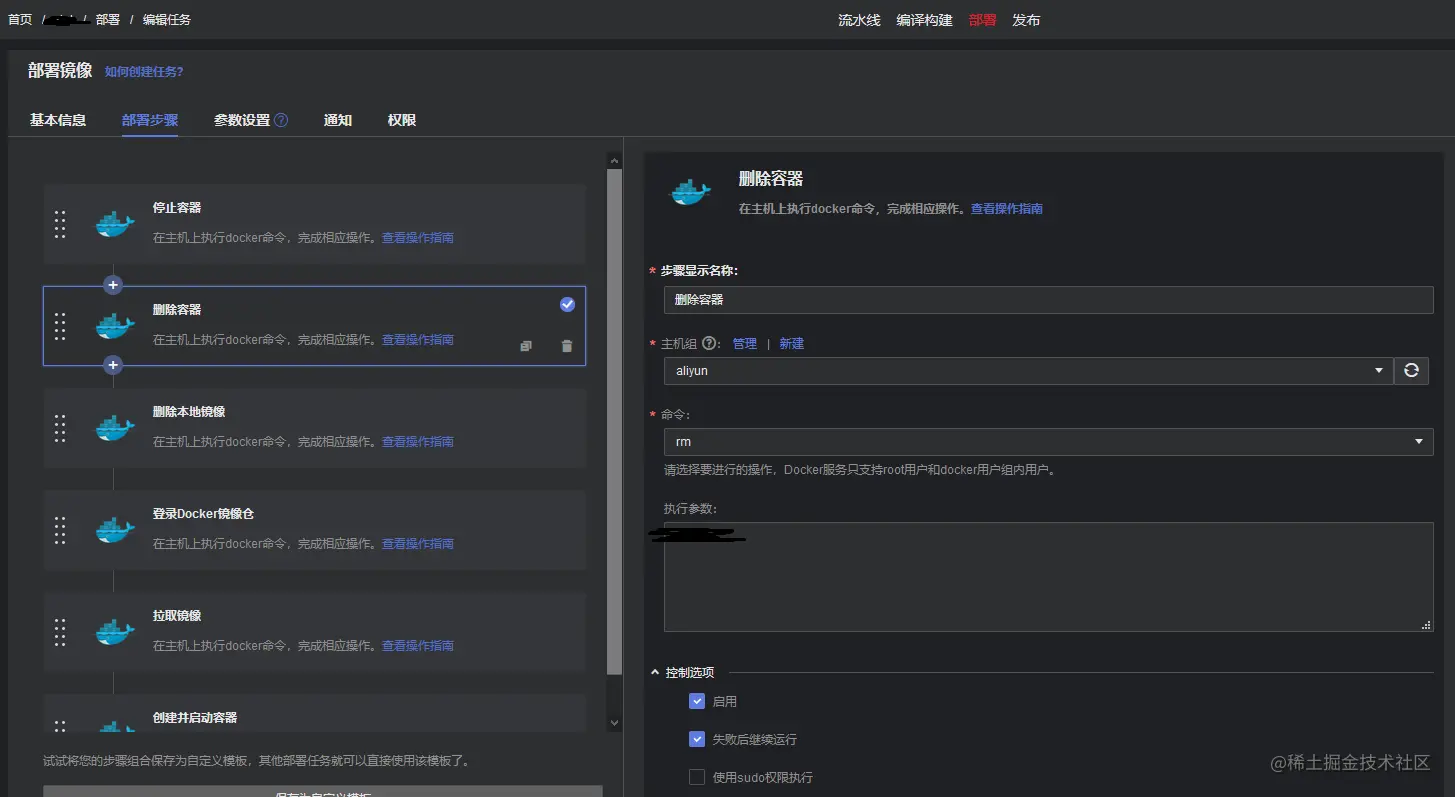Click the drag handle of 删除容器 step
This screenshot has height=797, width=1455.
(60, 326)
